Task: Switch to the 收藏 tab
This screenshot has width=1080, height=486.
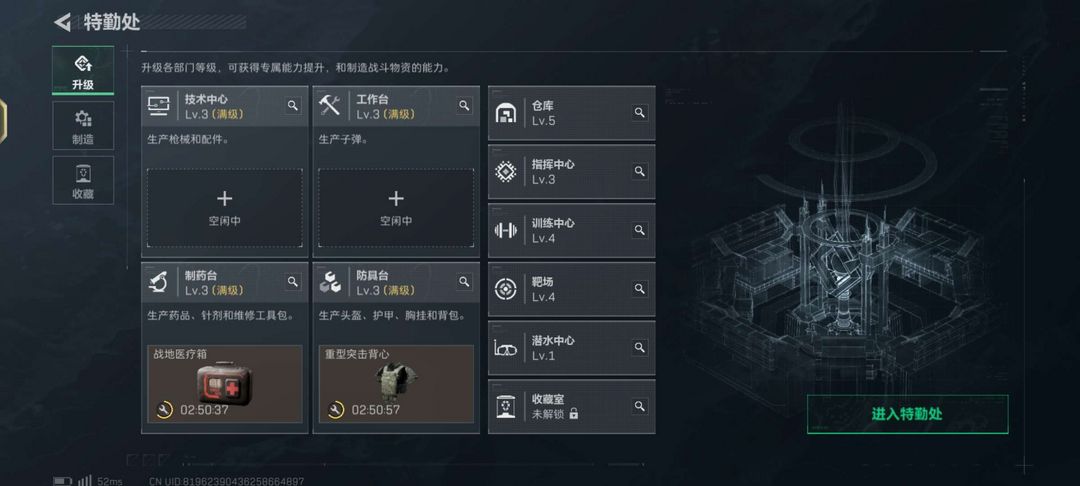Action: [x=83, y=180]
